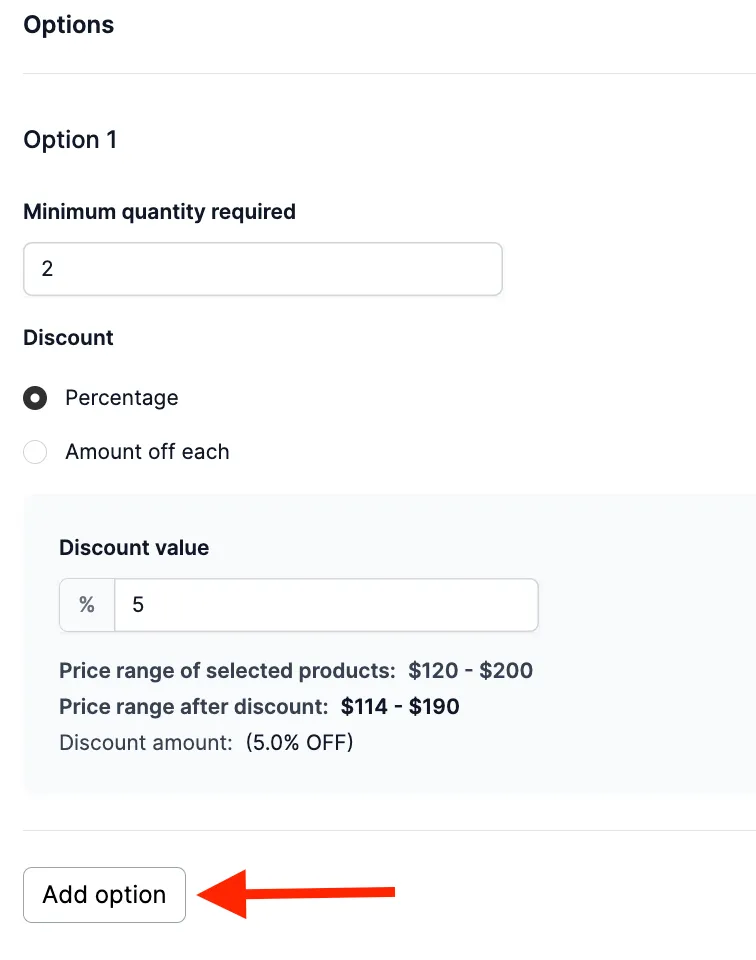Click the Discount amount label text
The height and width of the screenshot is (960, 756).
(x=146, y=743)
